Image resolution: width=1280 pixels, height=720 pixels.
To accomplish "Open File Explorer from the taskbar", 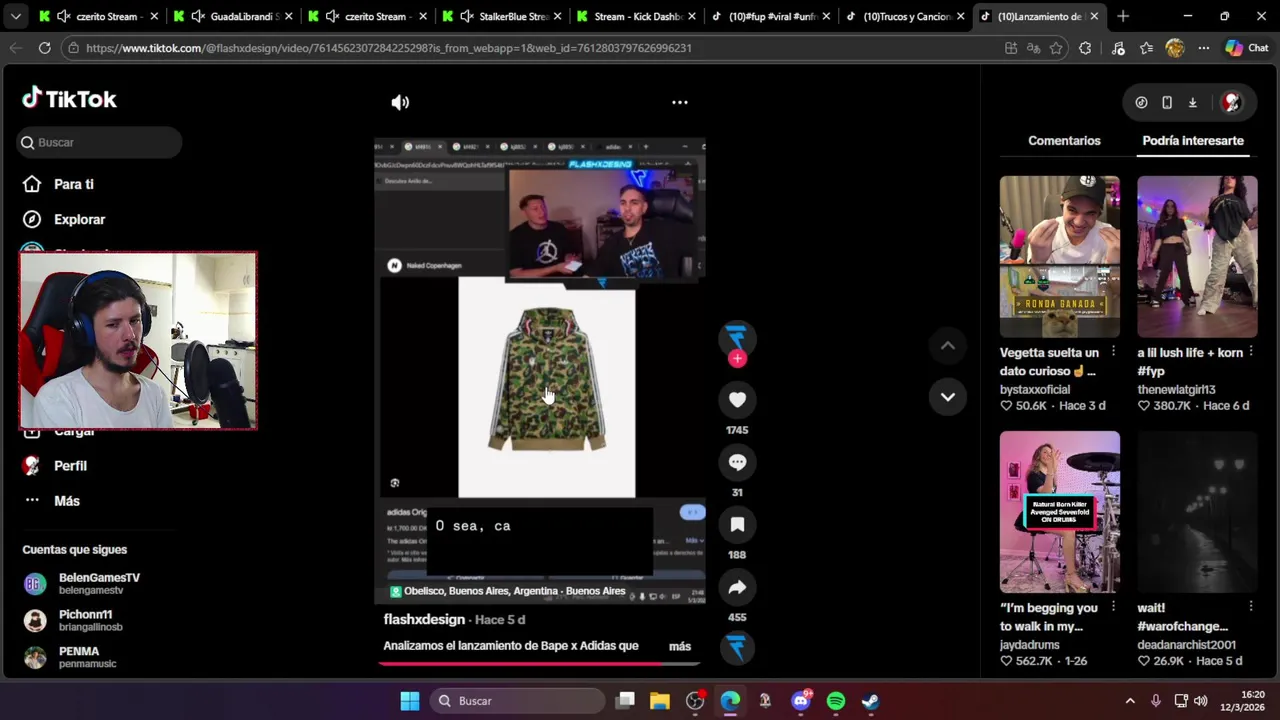I will pos(660,701).
